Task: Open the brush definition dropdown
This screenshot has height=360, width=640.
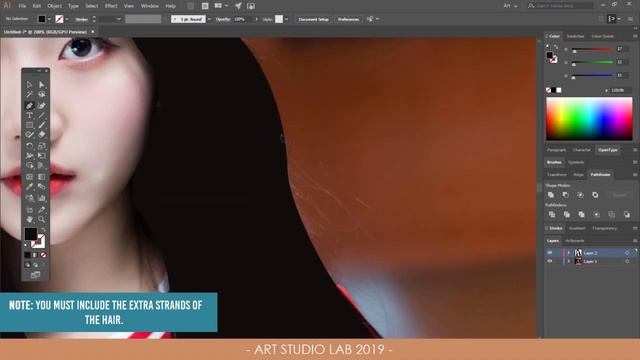Action: [x=209, y=19]
